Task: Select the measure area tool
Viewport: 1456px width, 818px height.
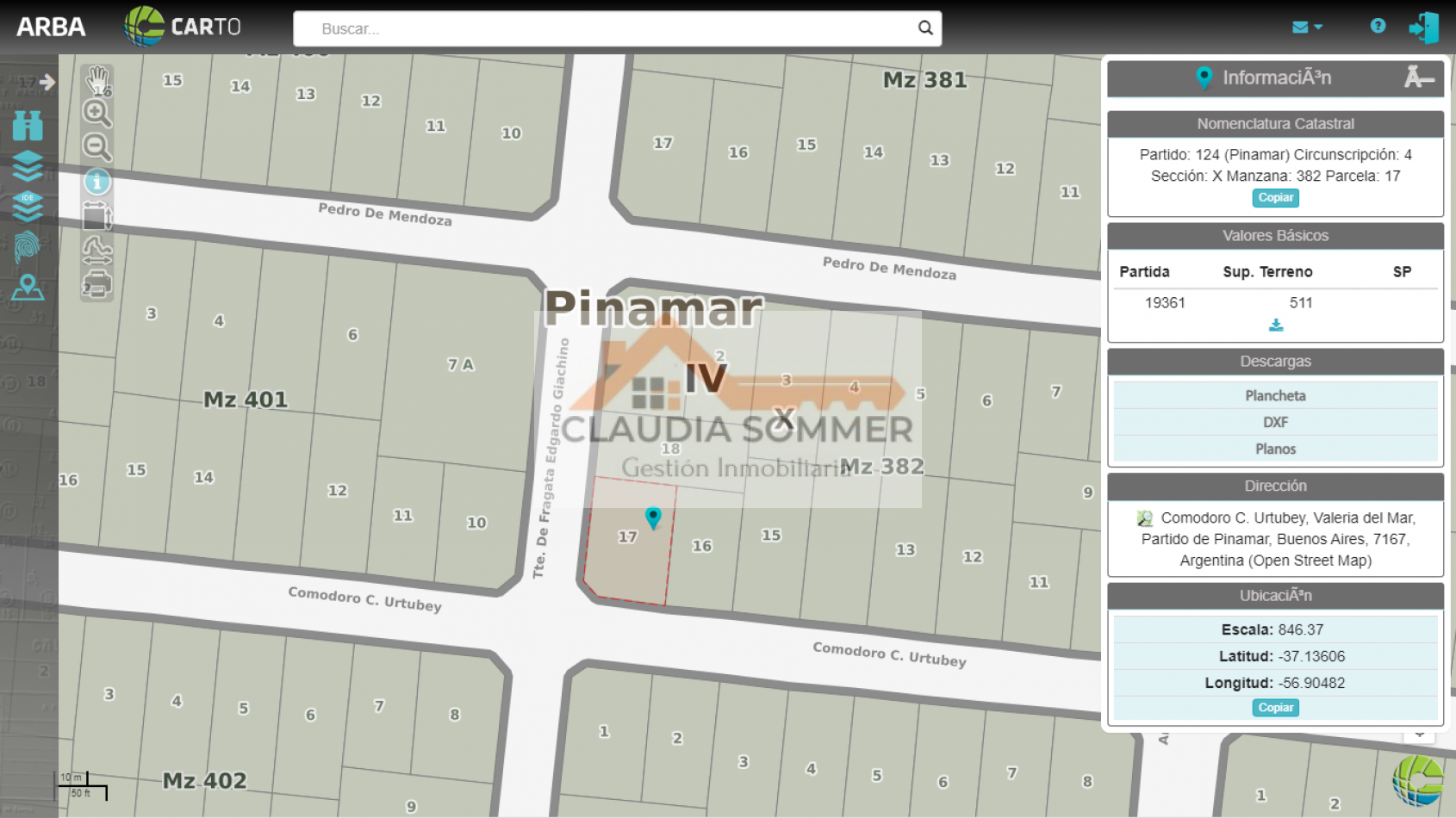Action: pyautogui.click(x=97, y=216)
